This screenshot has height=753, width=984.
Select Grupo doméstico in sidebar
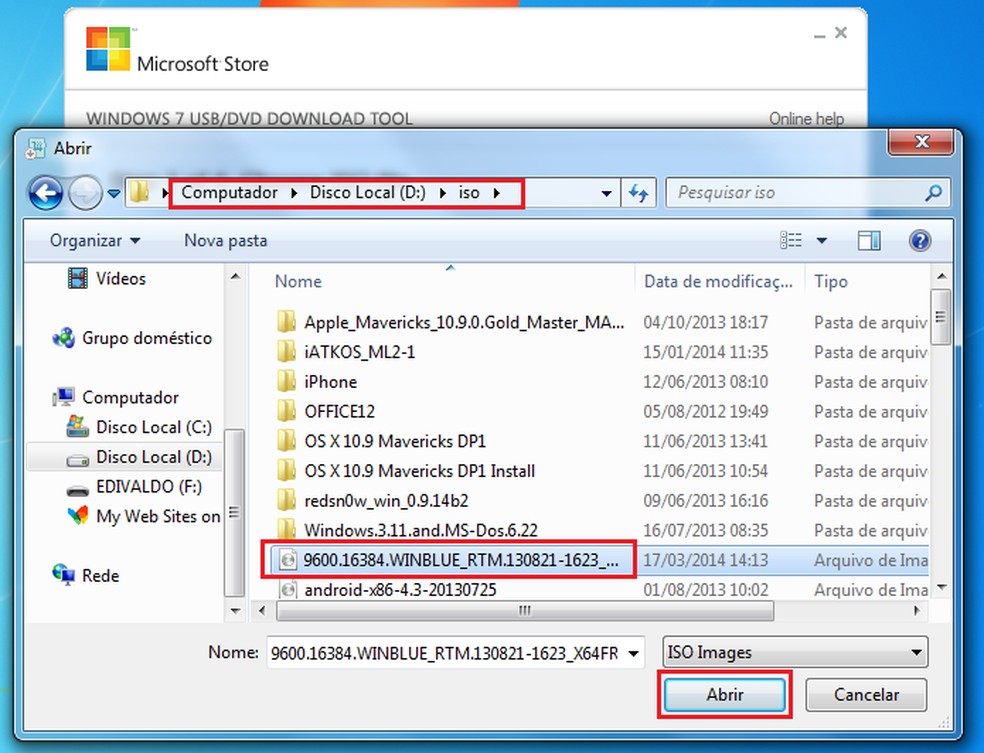[133, 338]
